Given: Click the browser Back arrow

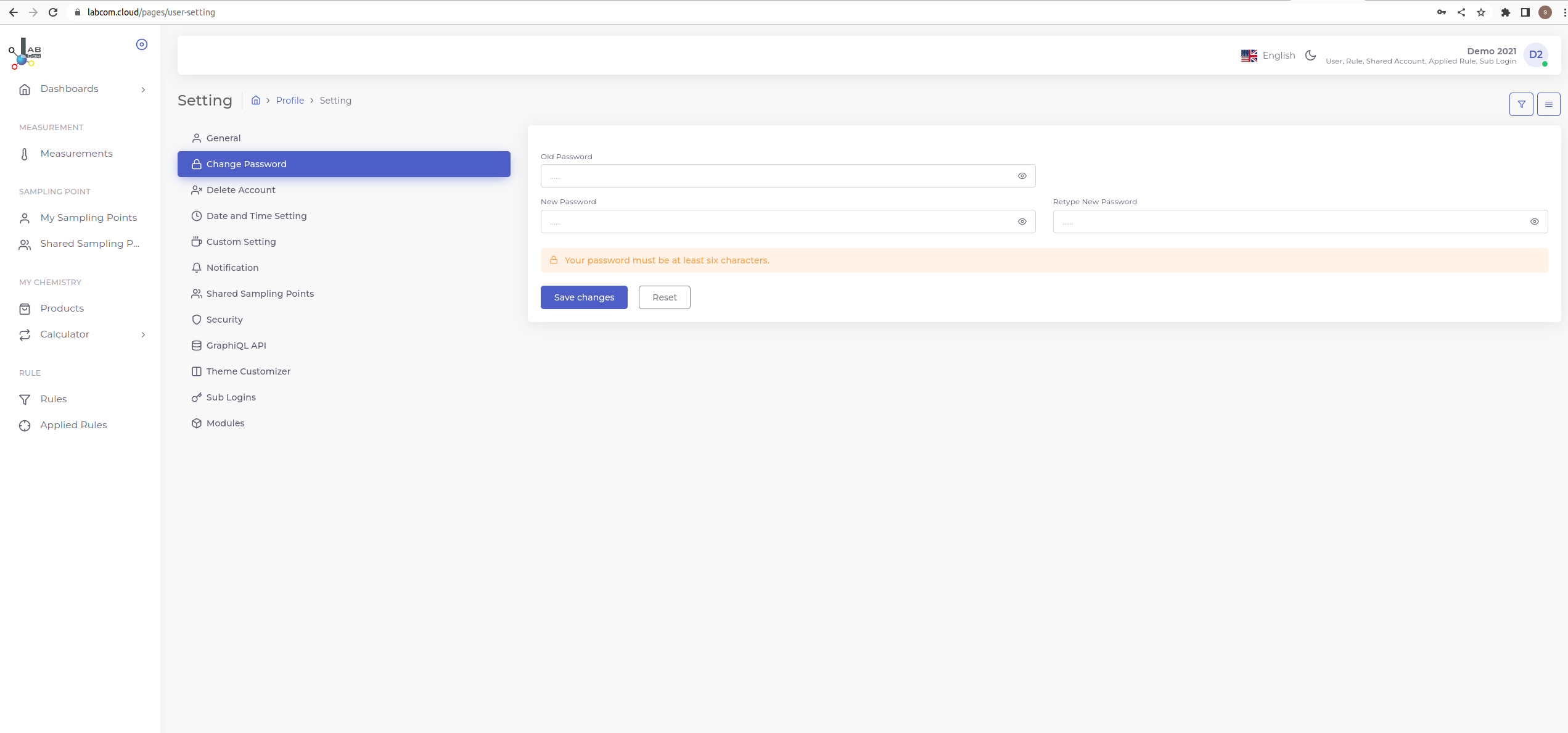Looking at the screenshot, I should (x=14, y=12).
